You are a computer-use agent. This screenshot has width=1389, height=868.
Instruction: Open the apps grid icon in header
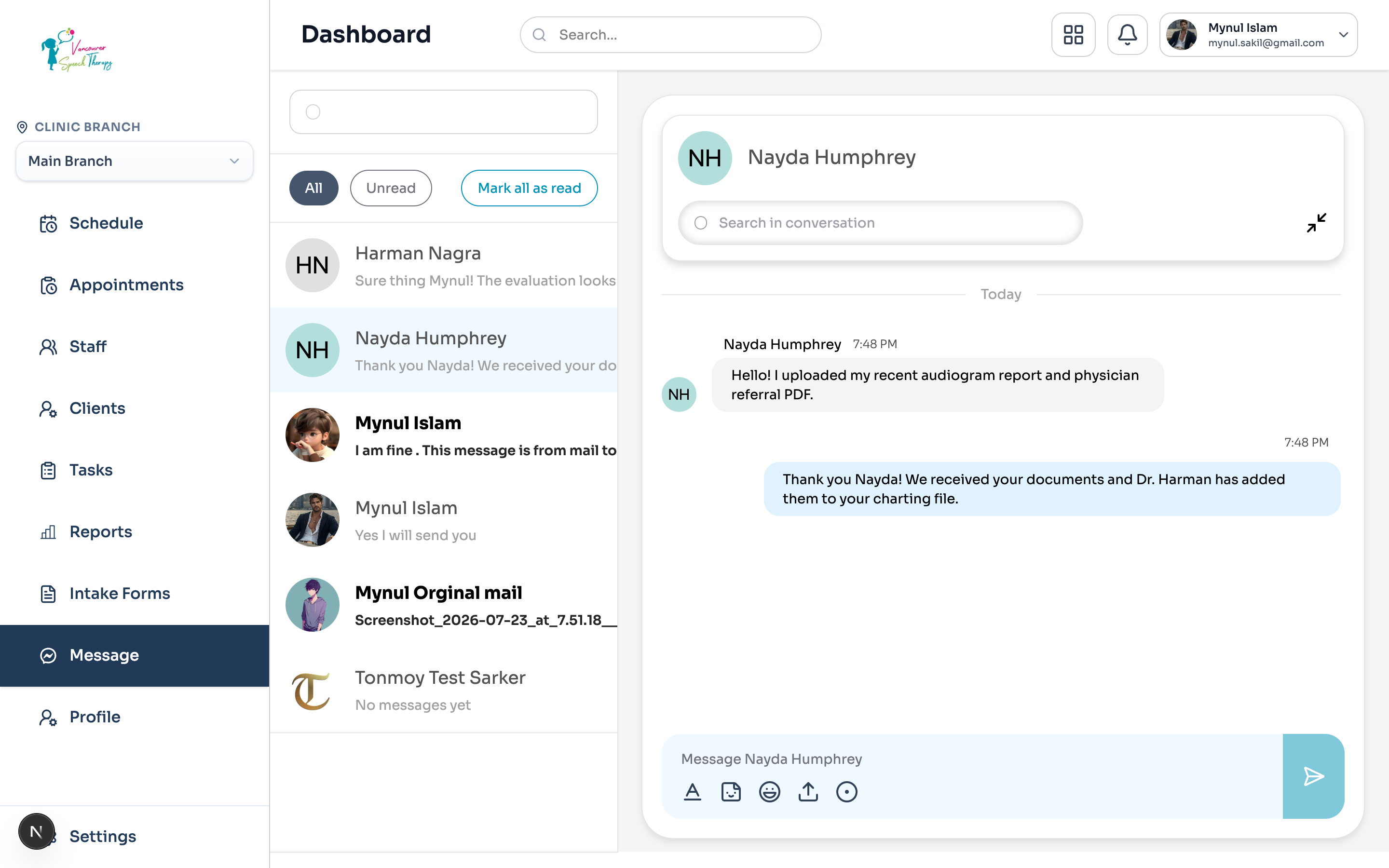coord(1073,34)
